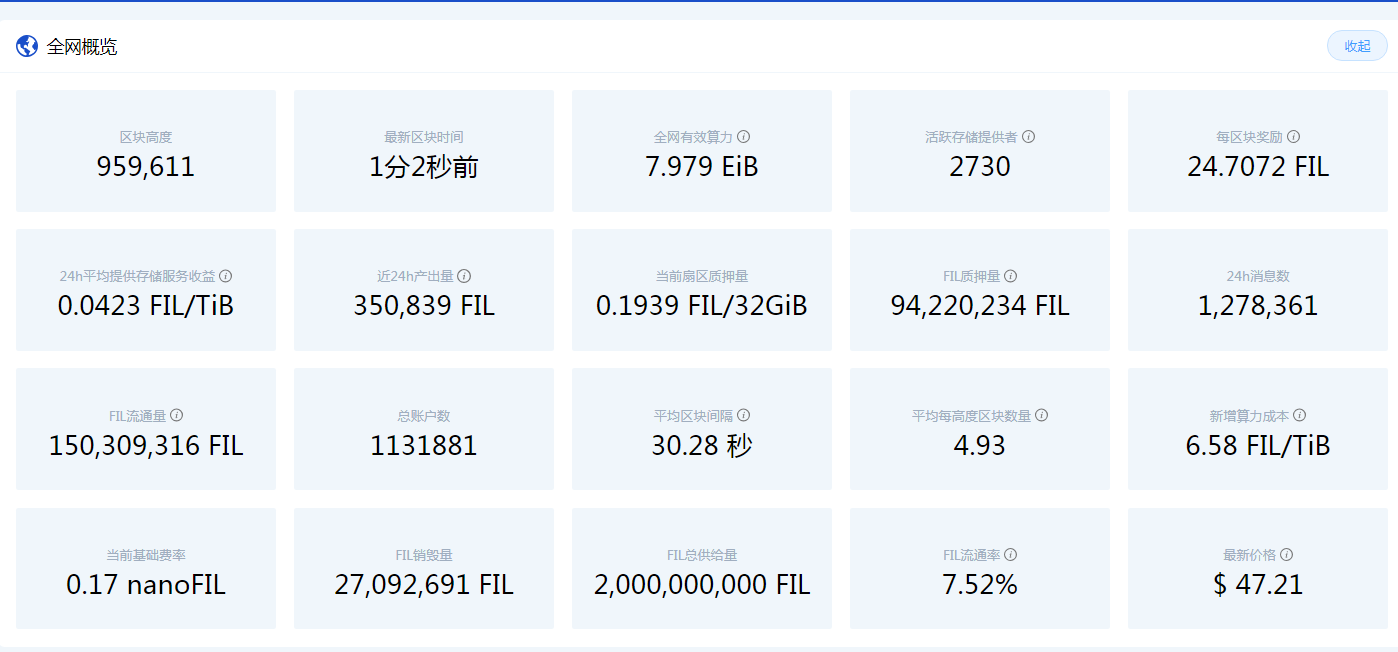Image resolution: width=1398 pixels, height=652 pixels.
Task: Click the info icon beside 平均区块间隔
Action: [x=744, y=415]
